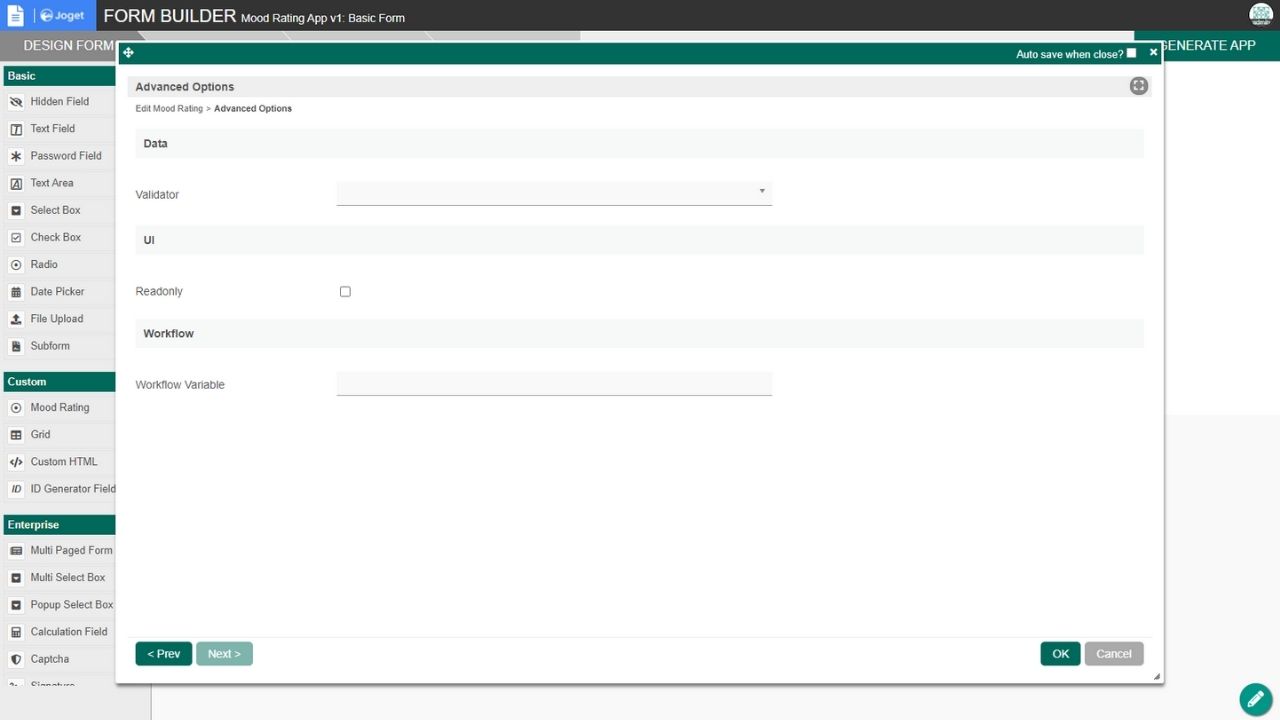Confirm with the OK button

coord(1060,654)
